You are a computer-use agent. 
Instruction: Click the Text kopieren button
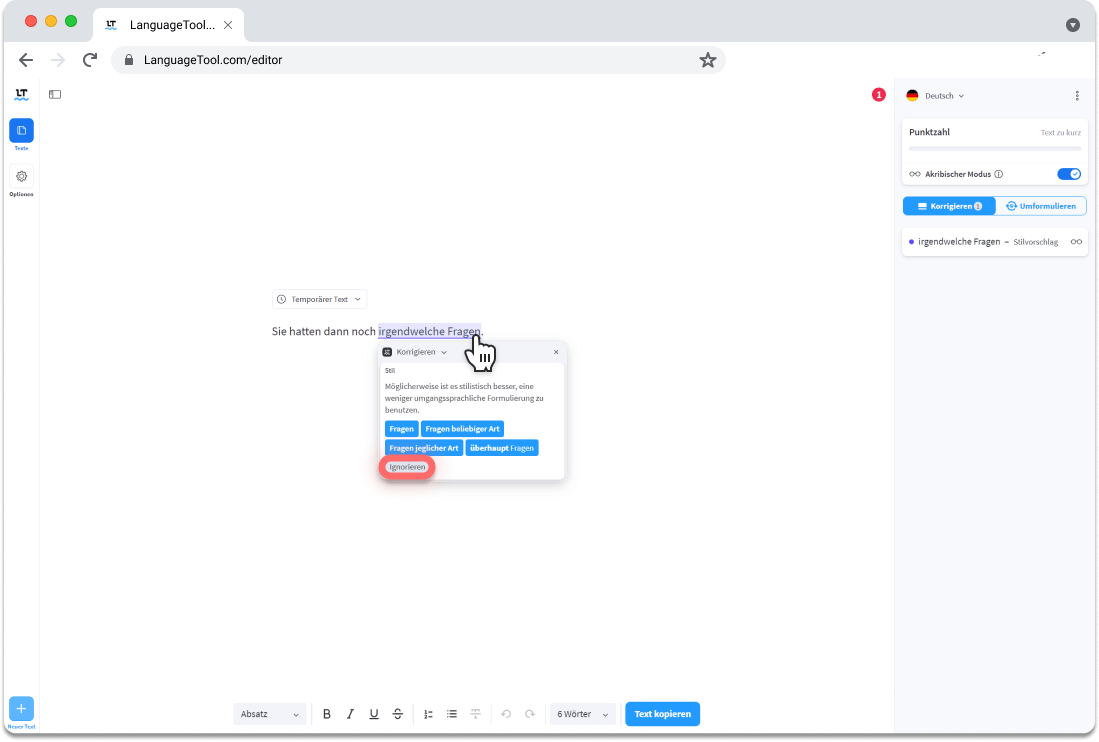click(662, 714)
